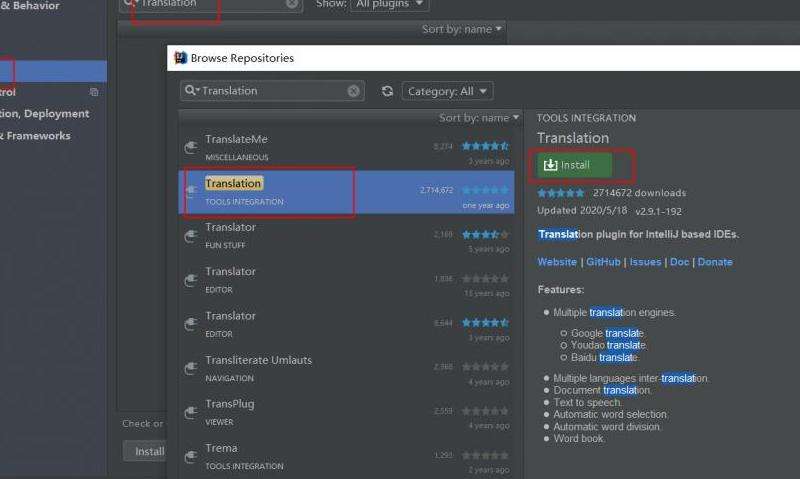Click the TransPlug plugin plug icon
The height and width of the screenshot is (479, 800).
(191, 412)
